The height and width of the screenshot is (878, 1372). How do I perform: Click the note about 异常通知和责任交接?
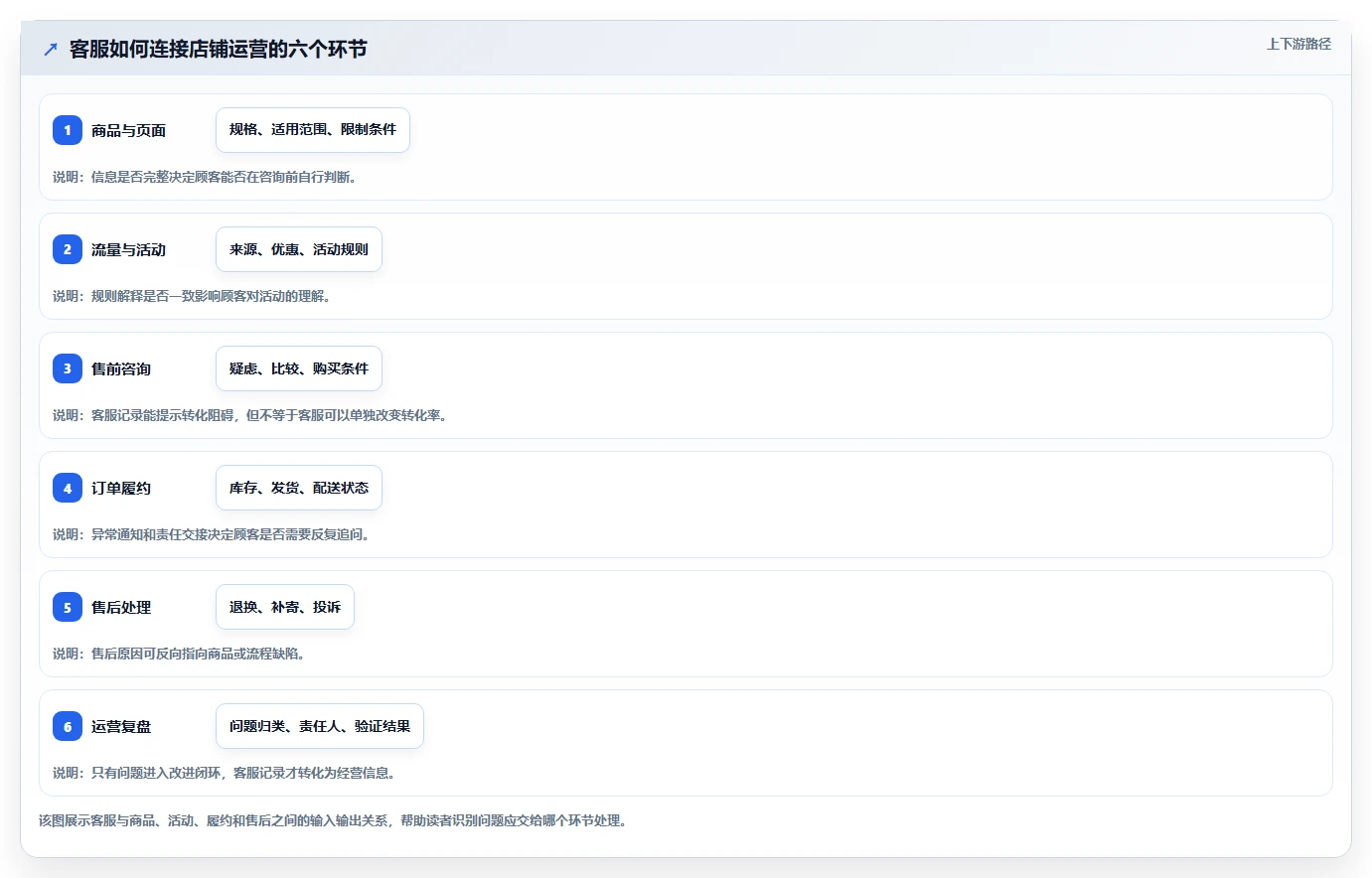pyautogui.click(x=212, y=534)
